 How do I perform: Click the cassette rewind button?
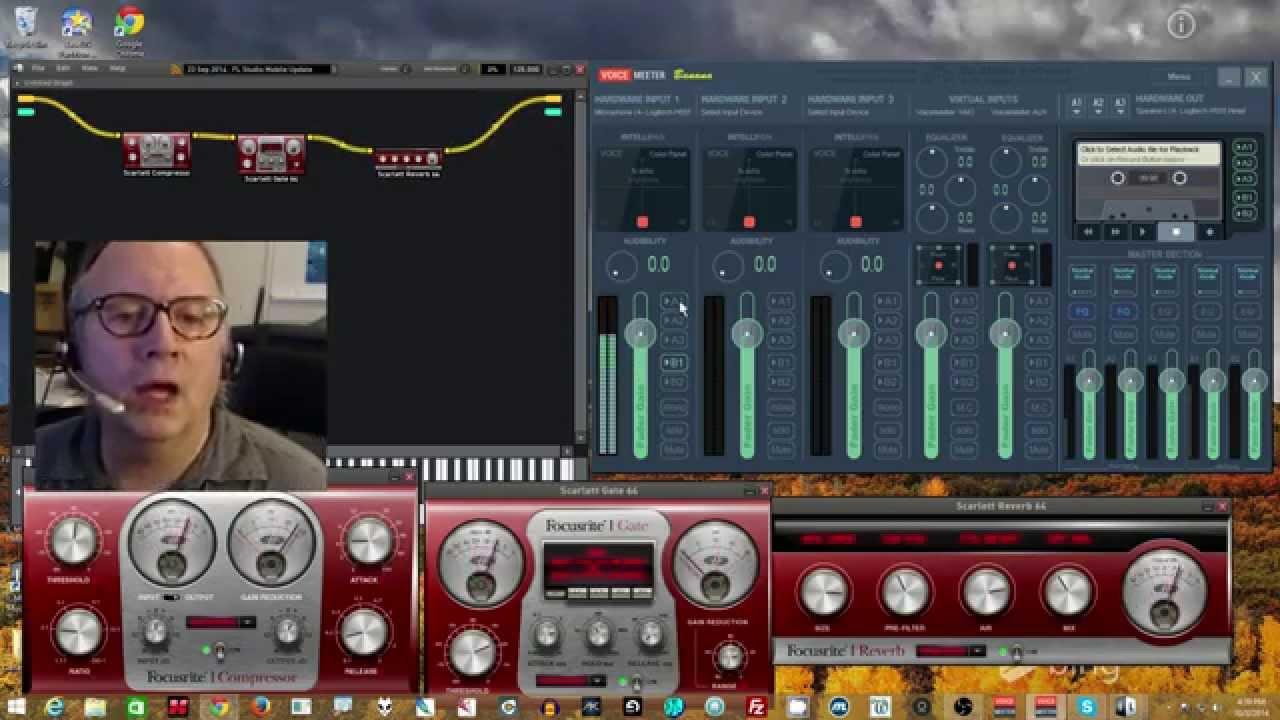[x=1089, y=232]
